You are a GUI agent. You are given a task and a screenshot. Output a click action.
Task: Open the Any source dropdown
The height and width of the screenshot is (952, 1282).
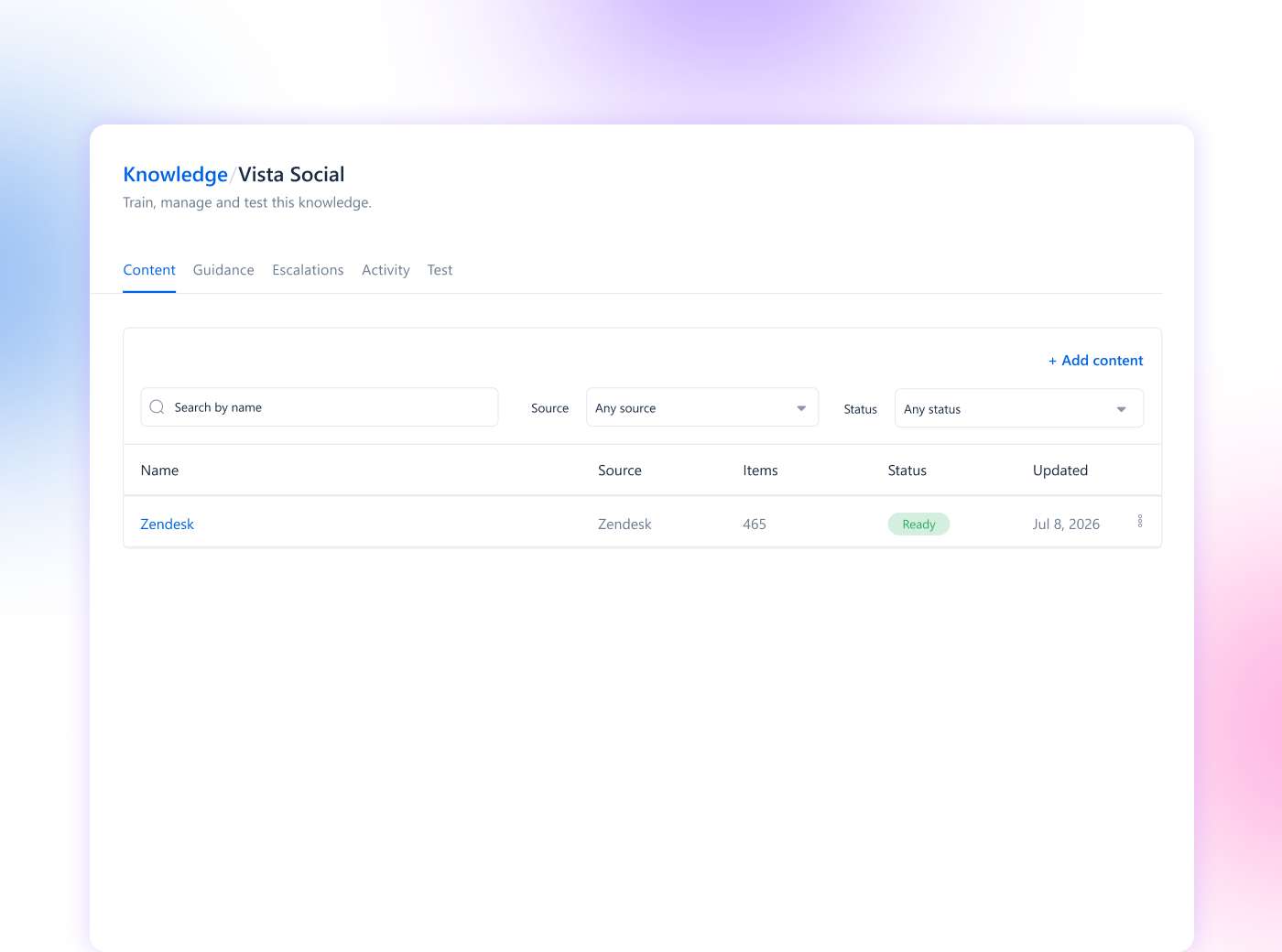(702, 408)
